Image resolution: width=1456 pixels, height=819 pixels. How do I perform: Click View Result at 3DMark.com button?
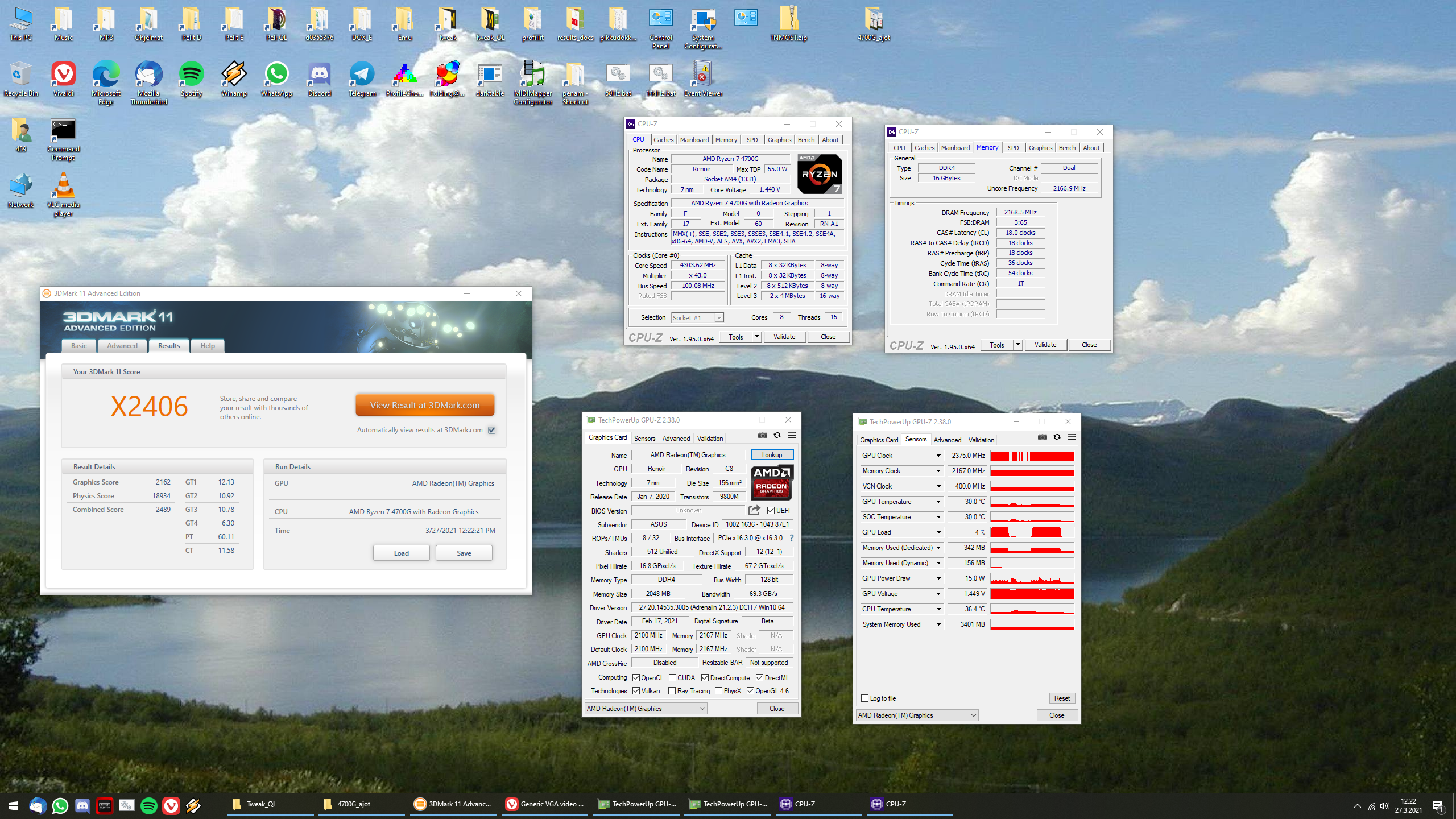pyautogui.click(x=425, y=406)
